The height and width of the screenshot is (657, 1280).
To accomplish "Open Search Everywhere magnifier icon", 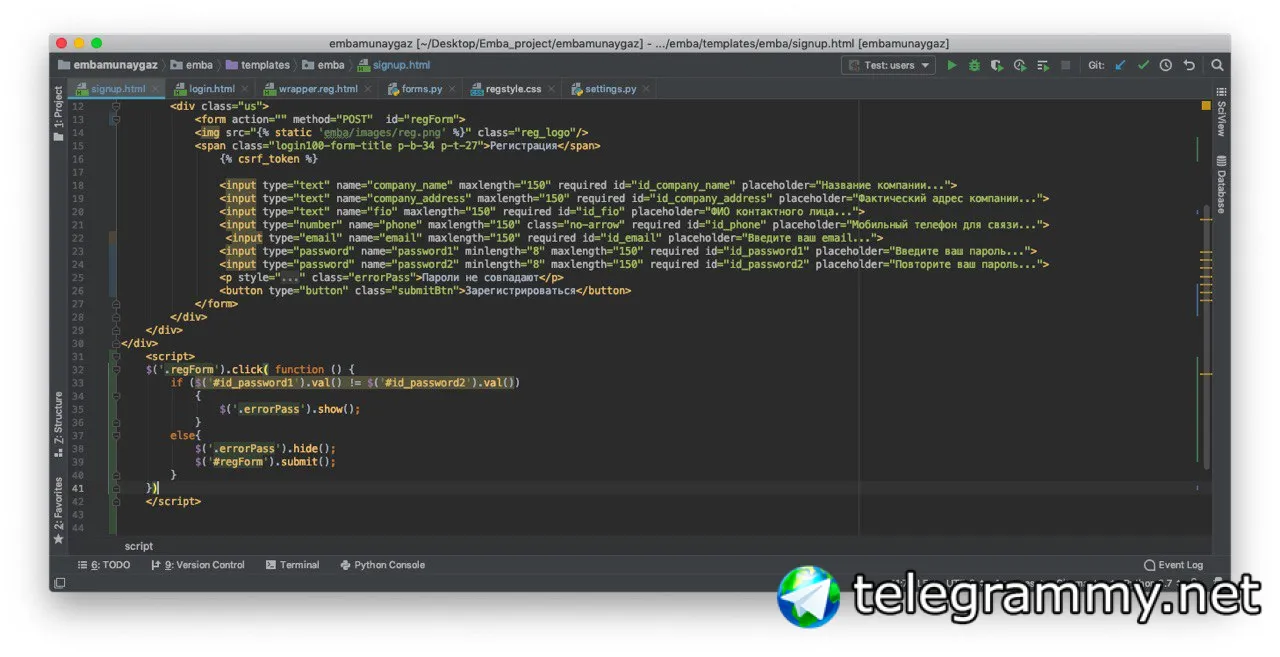I will coord(1217,65).
